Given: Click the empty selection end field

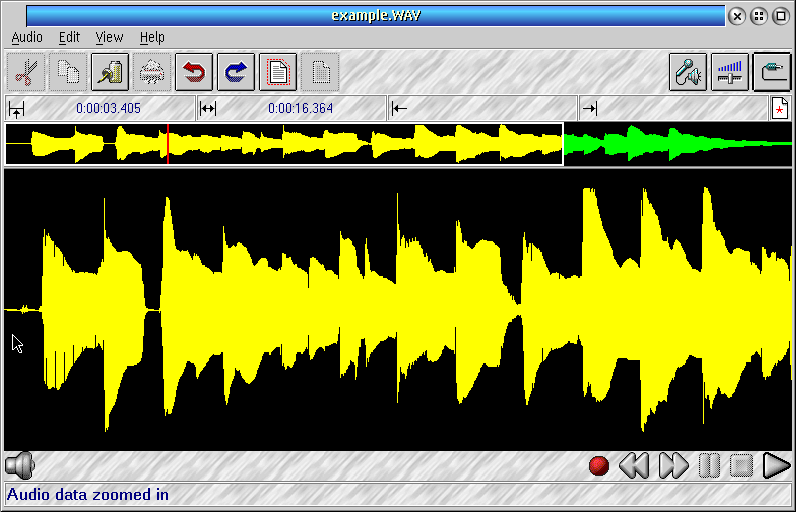Looking at the screenshot, I should pyautogui.click(x=674, y=108).
